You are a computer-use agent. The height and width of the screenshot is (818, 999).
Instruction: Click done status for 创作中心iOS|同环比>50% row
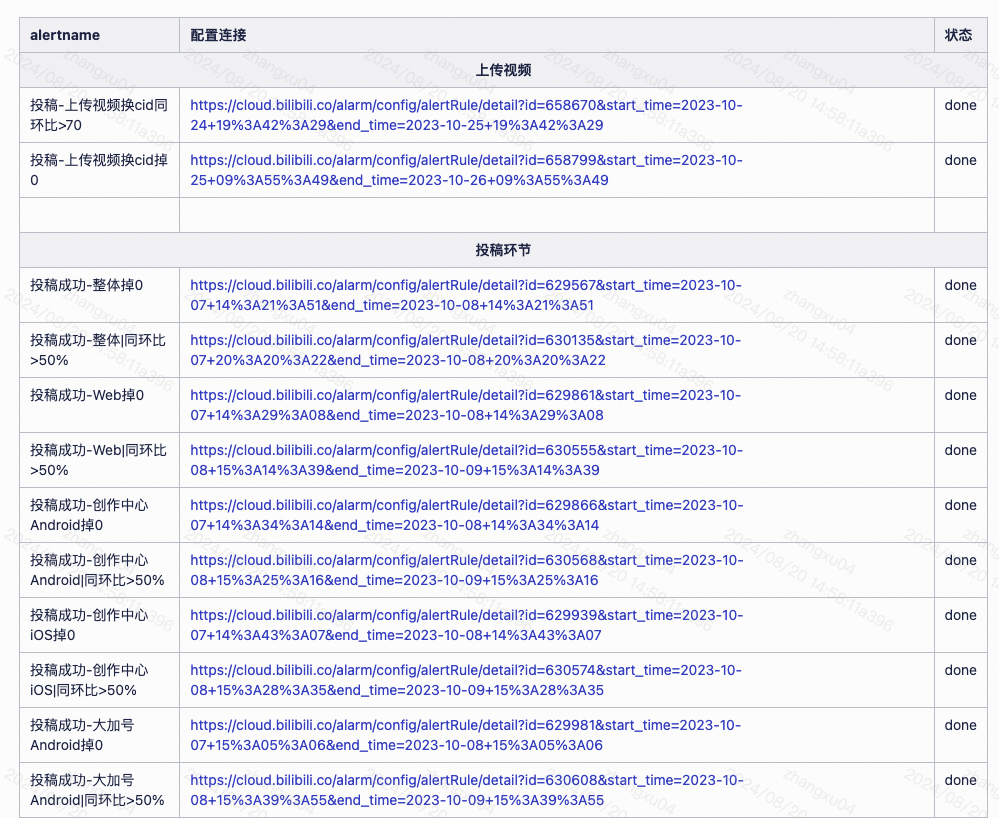pyautogui.click(x=960, y=670)
